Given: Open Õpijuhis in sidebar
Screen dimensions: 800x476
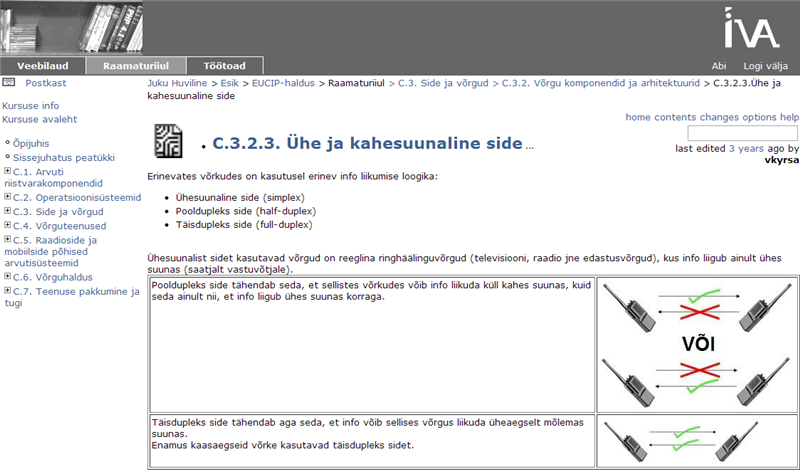Looking at the screenshot, I should point(31,143).
